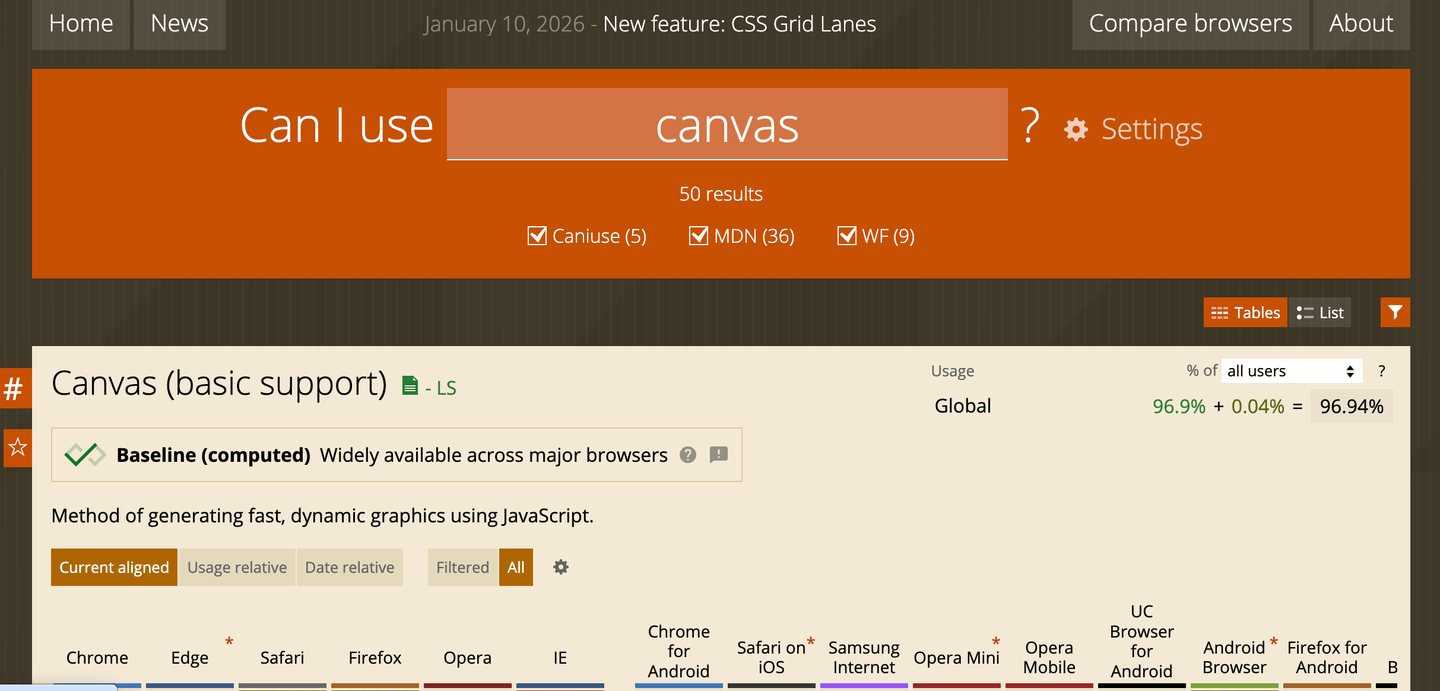1440x691 pixels.
Task: Click the Settings gear icon
Action: 1076,129
